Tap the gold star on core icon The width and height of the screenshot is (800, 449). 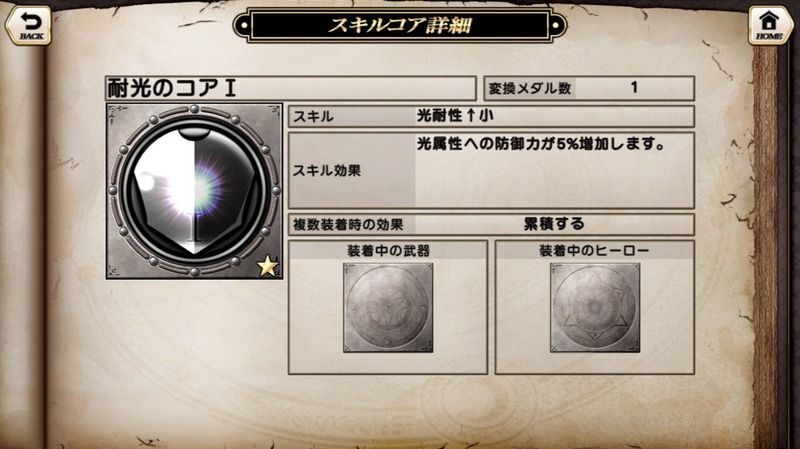267,266
